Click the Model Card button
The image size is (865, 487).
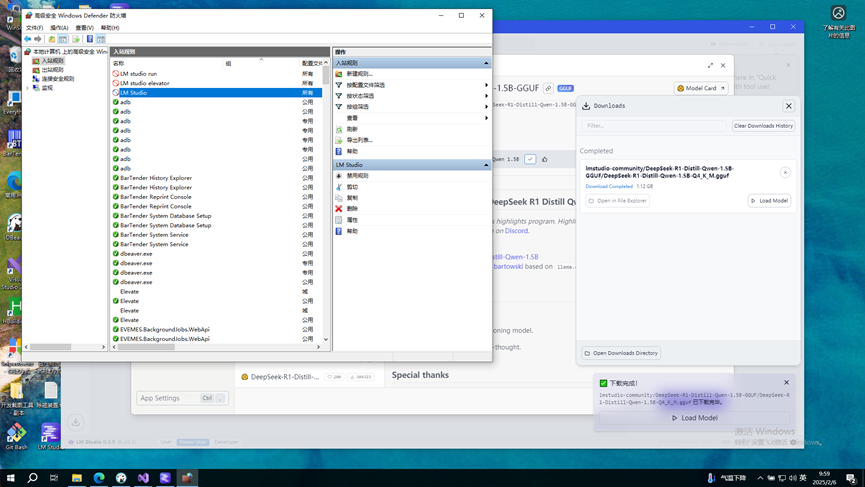(x=701, y=88)
